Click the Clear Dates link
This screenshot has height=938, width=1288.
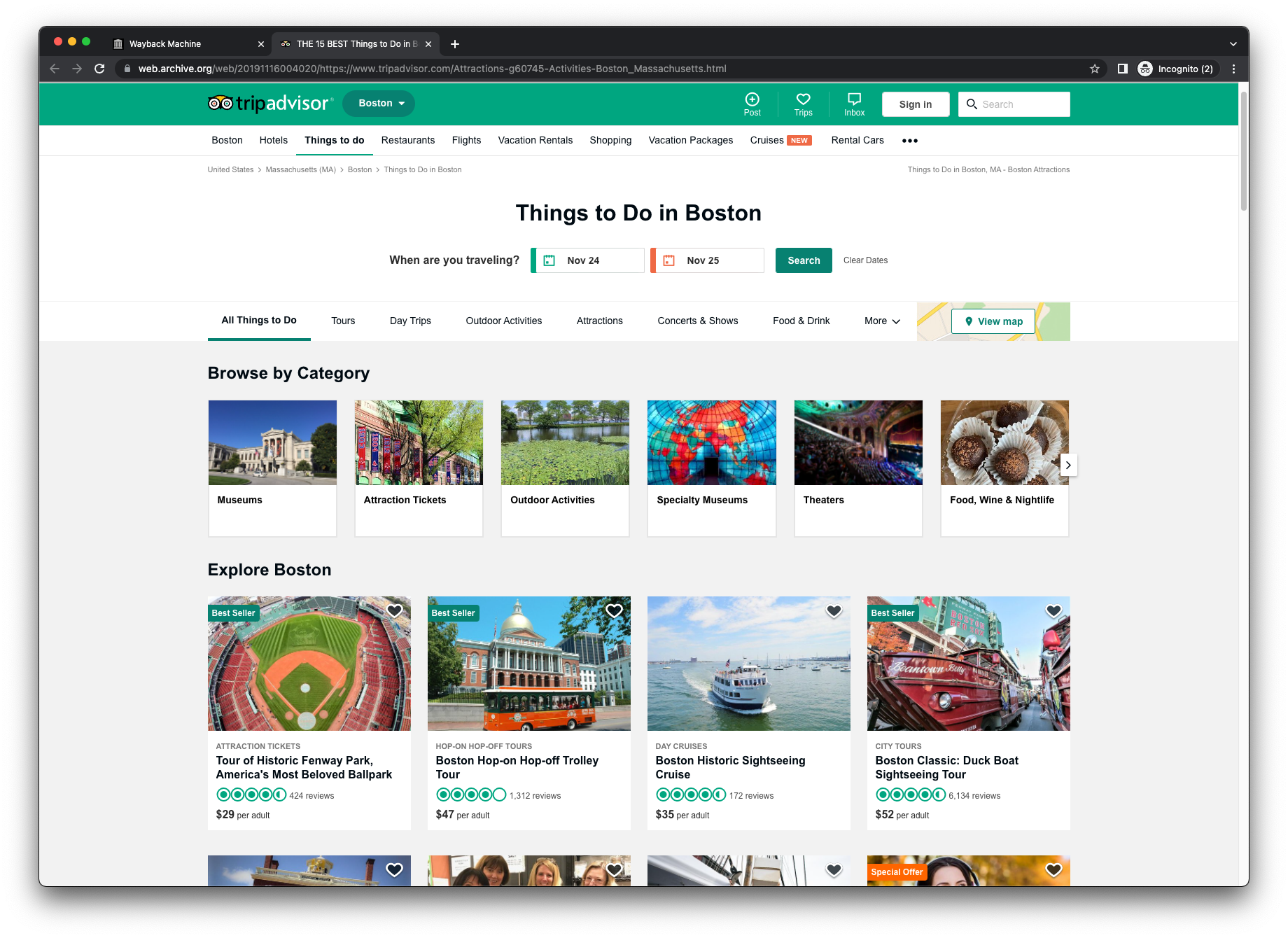[x=865, y=260]
